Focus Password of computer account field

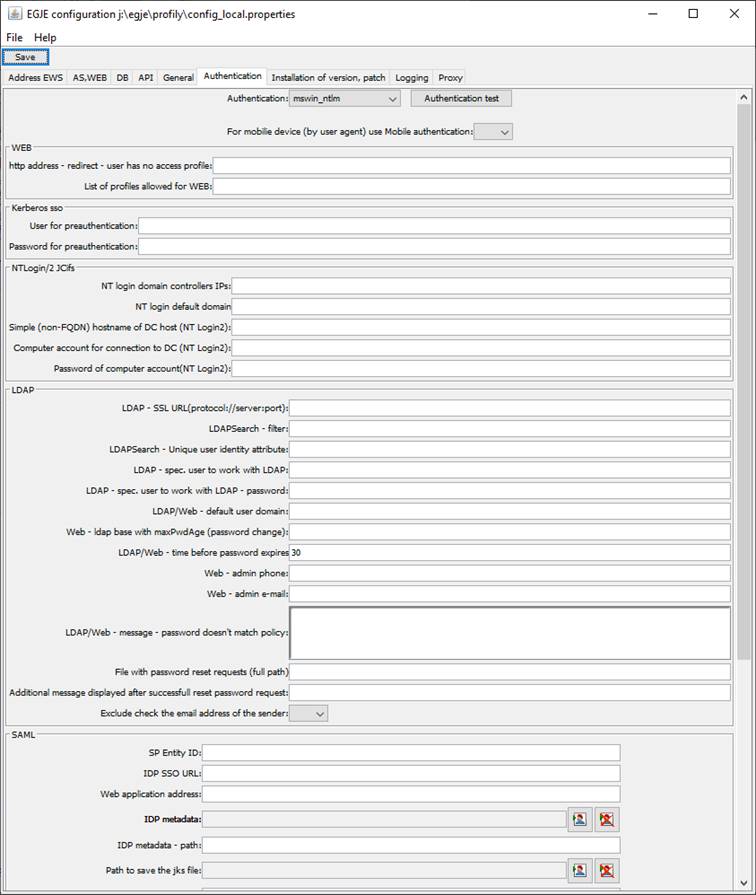coord(481,369)
